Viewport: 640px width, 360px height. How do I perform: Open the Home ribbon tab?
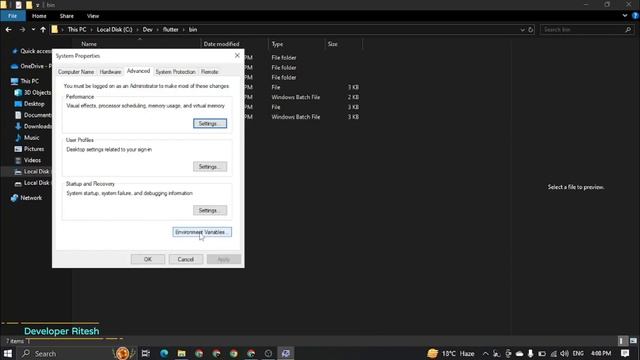39,16
